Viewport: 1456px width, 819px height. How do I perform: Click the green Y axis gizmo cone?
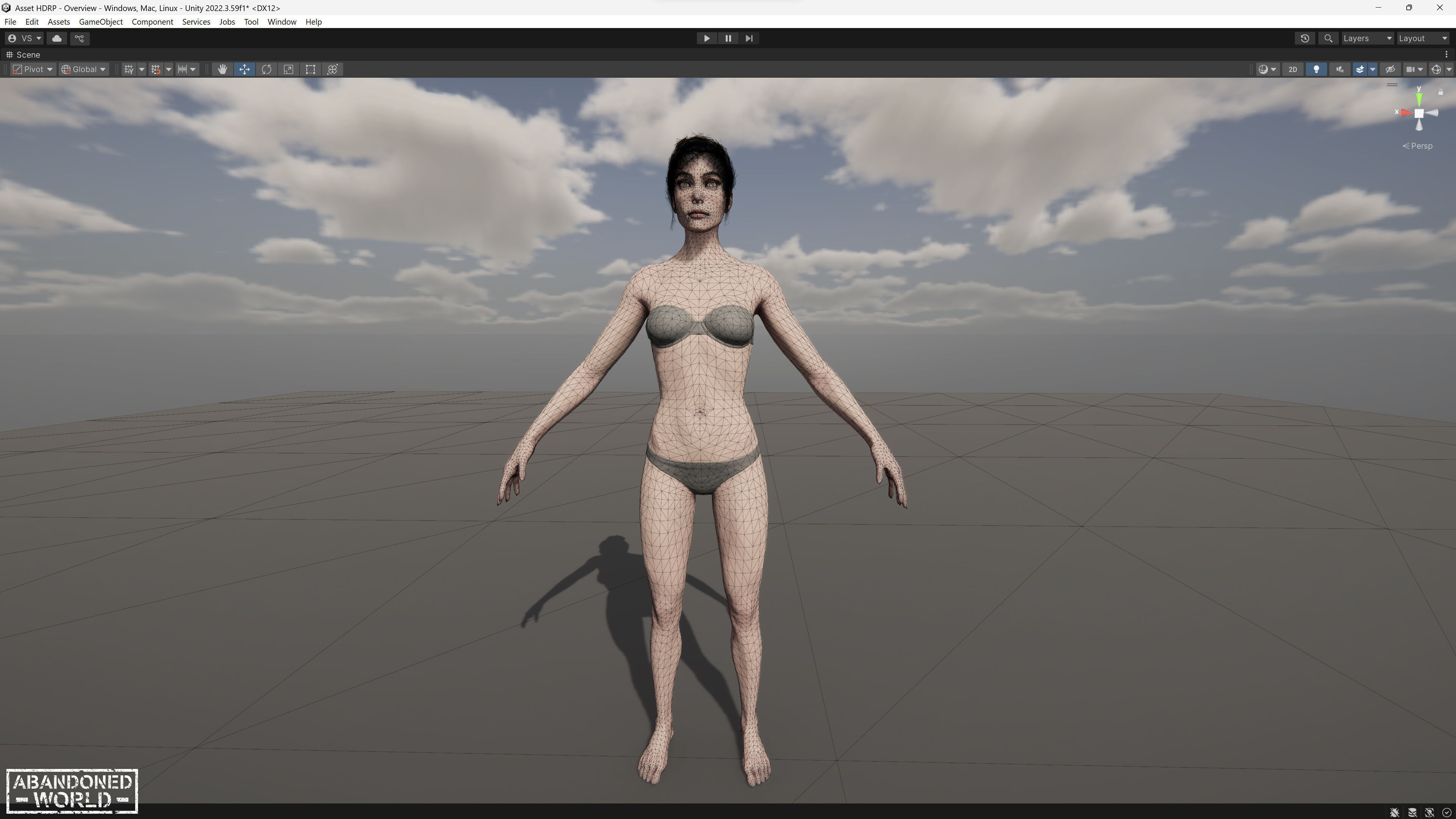pyautogui.click(x=1419, y=99)
